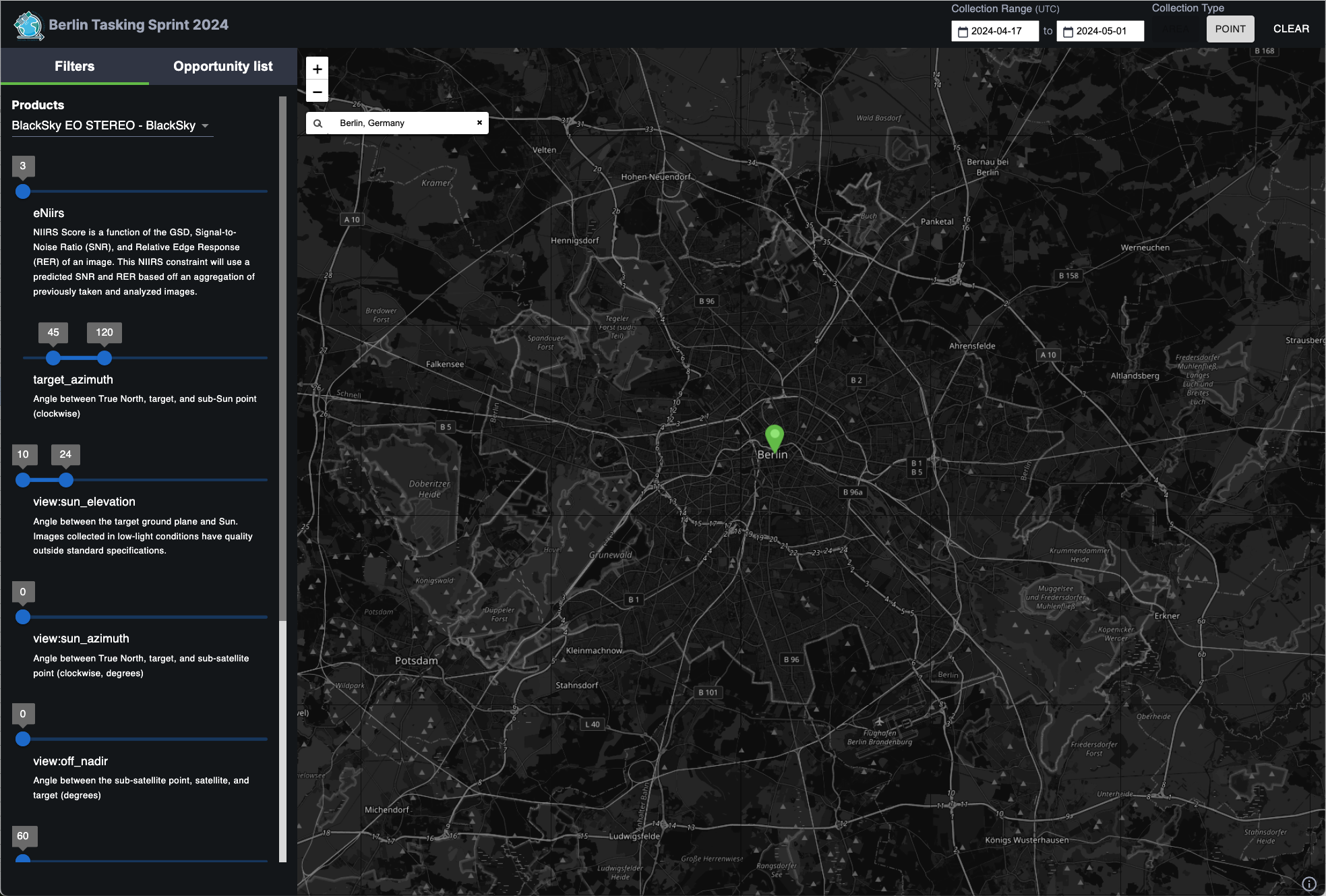The image size is (1326, 896).
Task: Open the map attribution info icon
Action: click(x=1308, y=884)
